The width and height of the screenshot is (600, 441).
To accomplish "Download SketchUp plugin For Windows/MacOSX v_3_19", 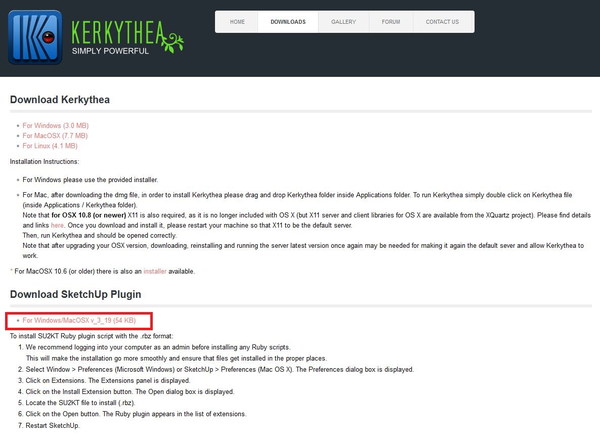I will [79, 321].
